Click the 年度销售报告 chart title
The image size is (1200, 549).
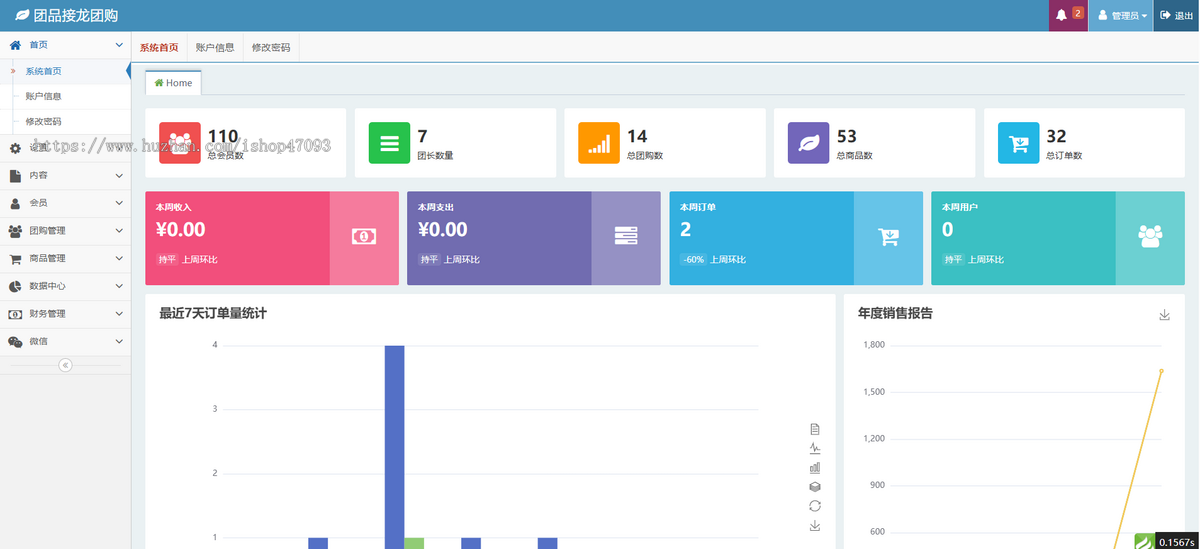895,313
